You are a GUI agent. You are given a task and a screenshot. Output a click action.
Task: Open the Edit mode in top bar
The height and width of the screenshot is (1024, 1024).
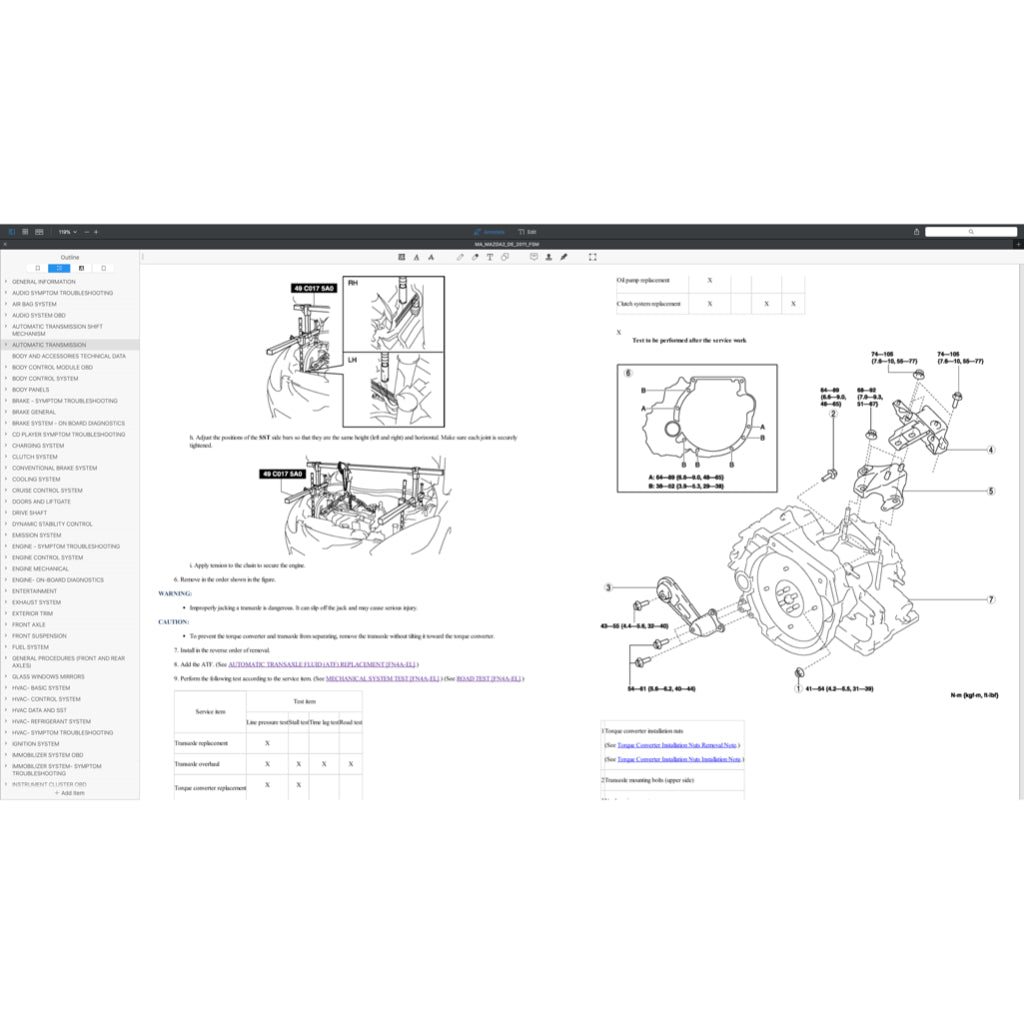tap(530, 231)
